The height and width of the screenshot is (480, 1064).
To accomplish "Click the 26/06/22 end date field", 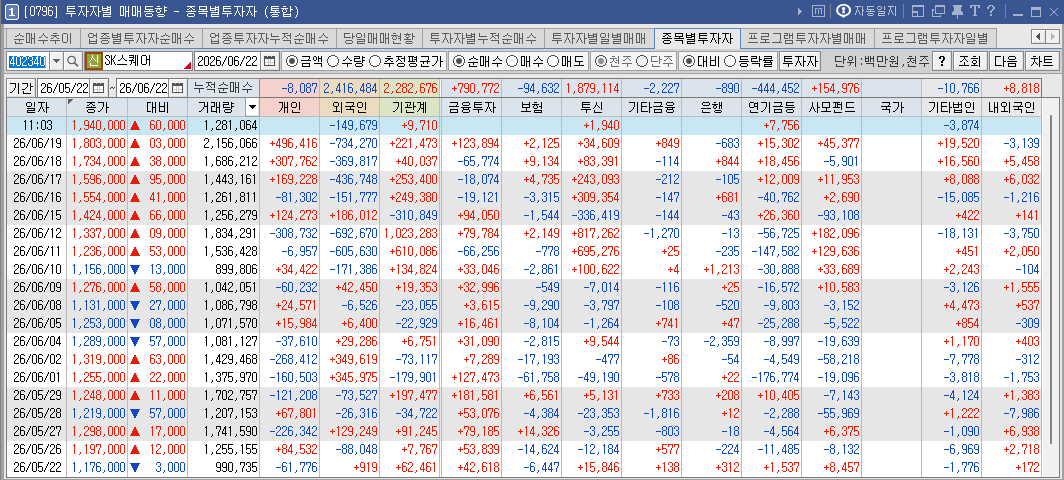I will (x=143, y=88).
